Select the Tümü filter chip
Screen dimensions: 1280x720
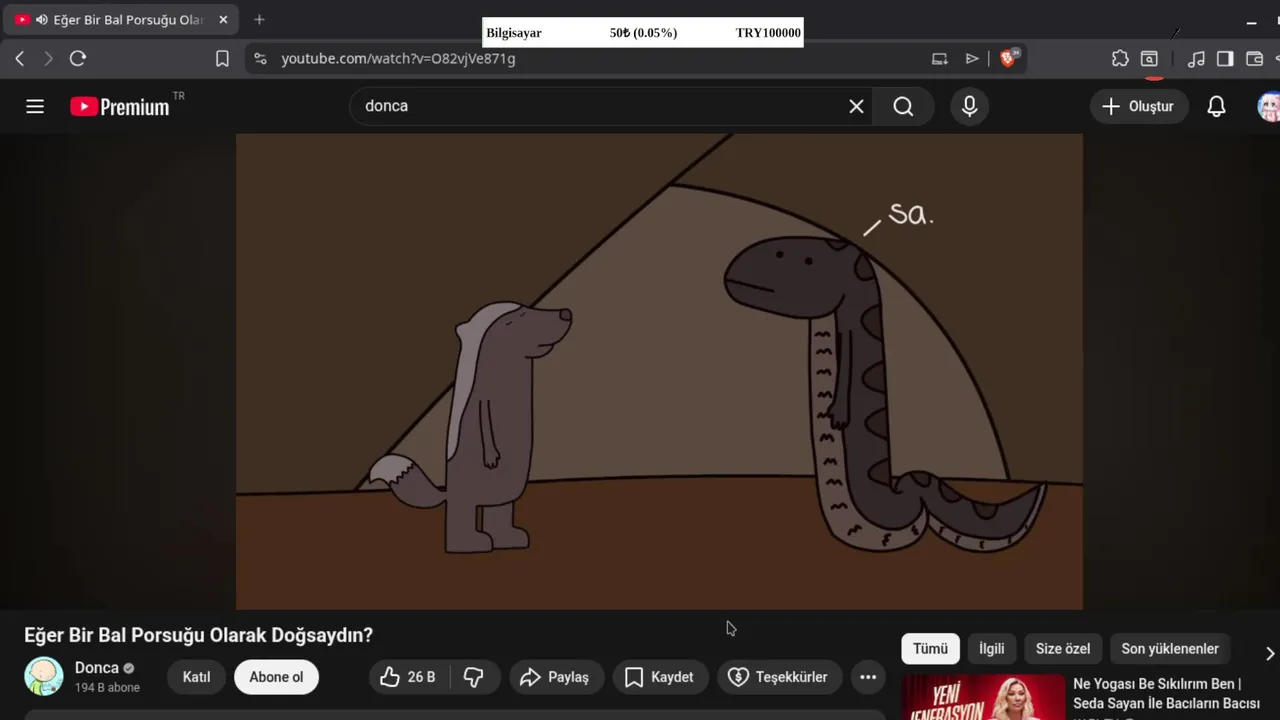(930, 649)
